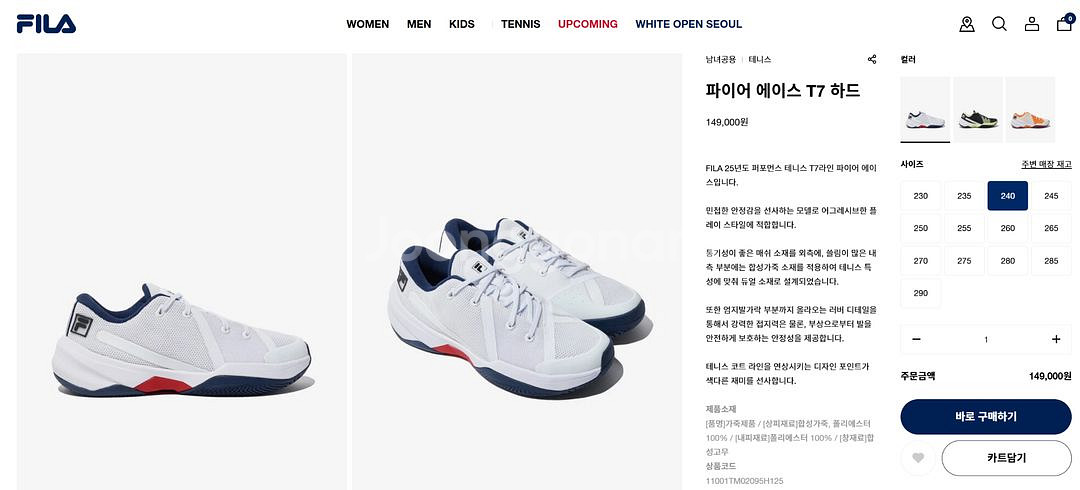1080x490 pixels.
Task: Open the shopping bag cart icon
Action: (x=1065, y=23)
